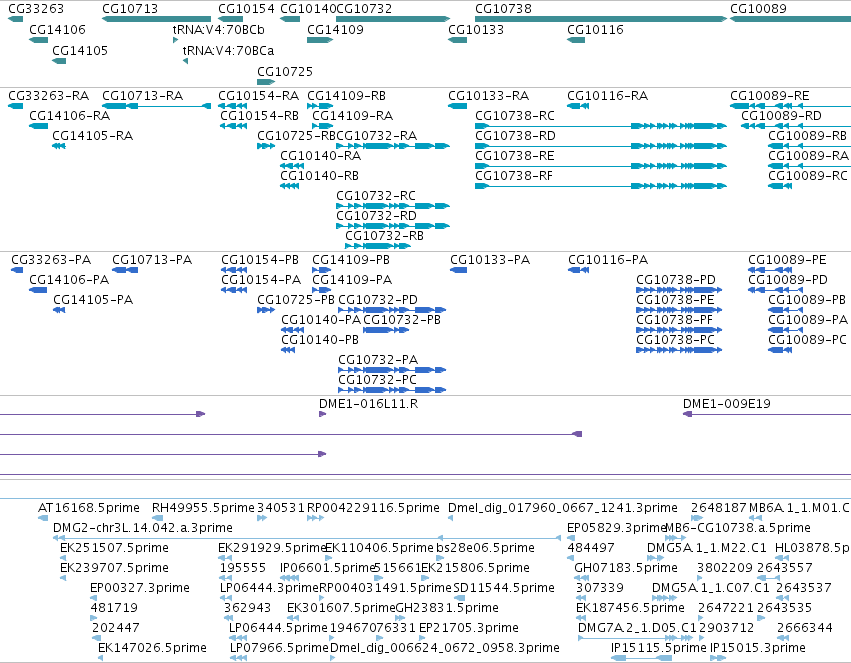Image resolution: width=851 pixels, height=663 pixels.
Task: Click EP05829.3prime feature label
Action: point(616,528)
